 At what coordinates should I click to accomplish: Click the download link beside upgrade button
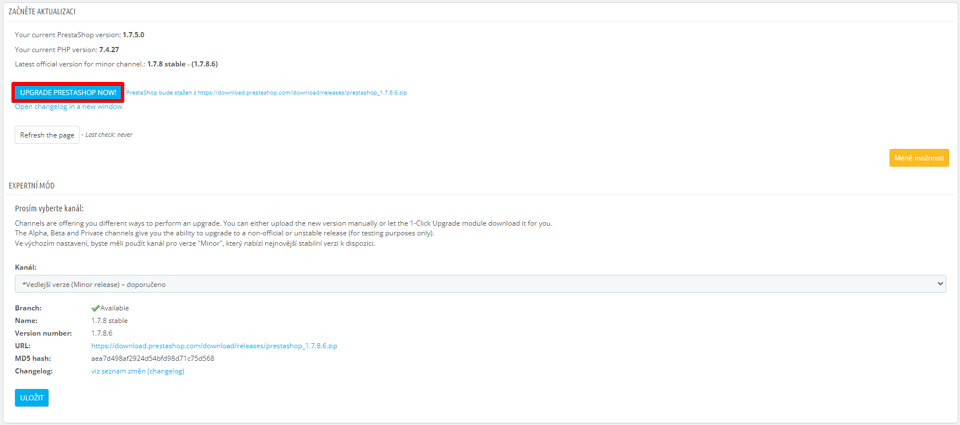(267, 92)
